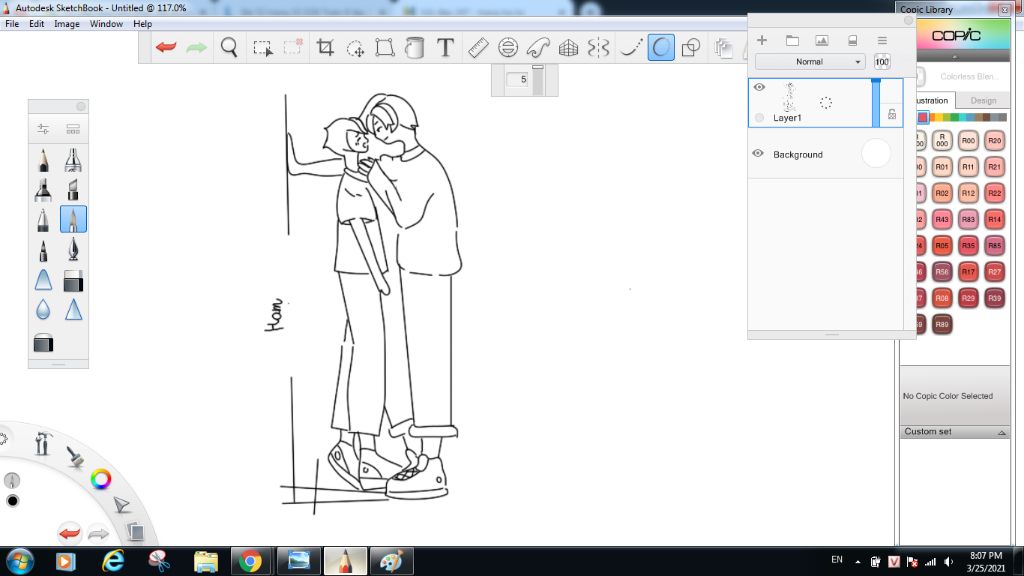Open the Draw Styles shapes tool

point(690,48)
